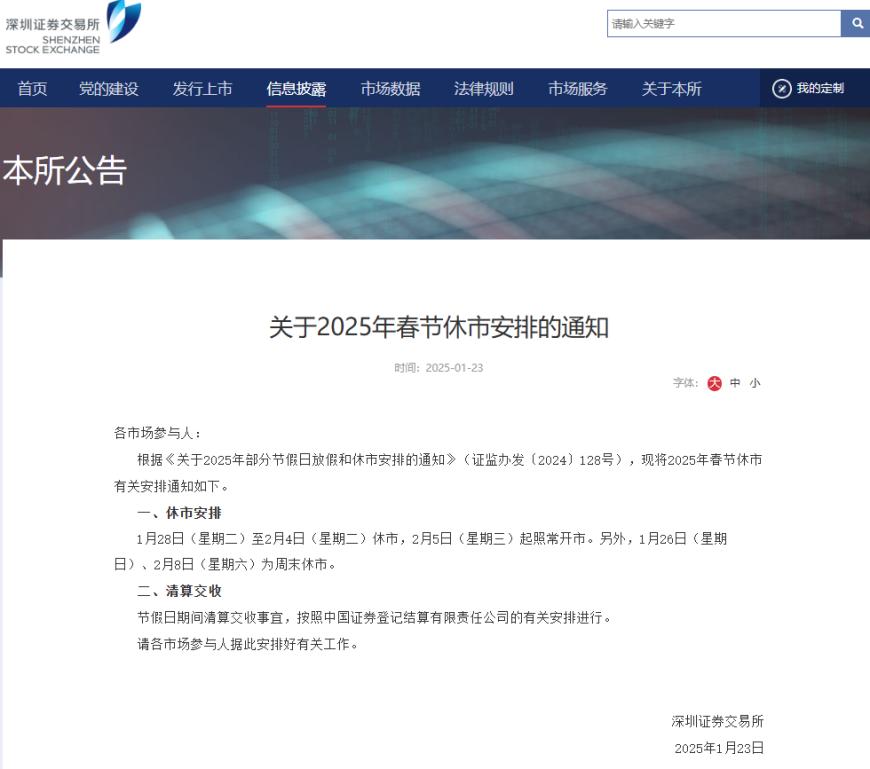
Task: Open the 党的建设 menu
Action: coord(108,88)
